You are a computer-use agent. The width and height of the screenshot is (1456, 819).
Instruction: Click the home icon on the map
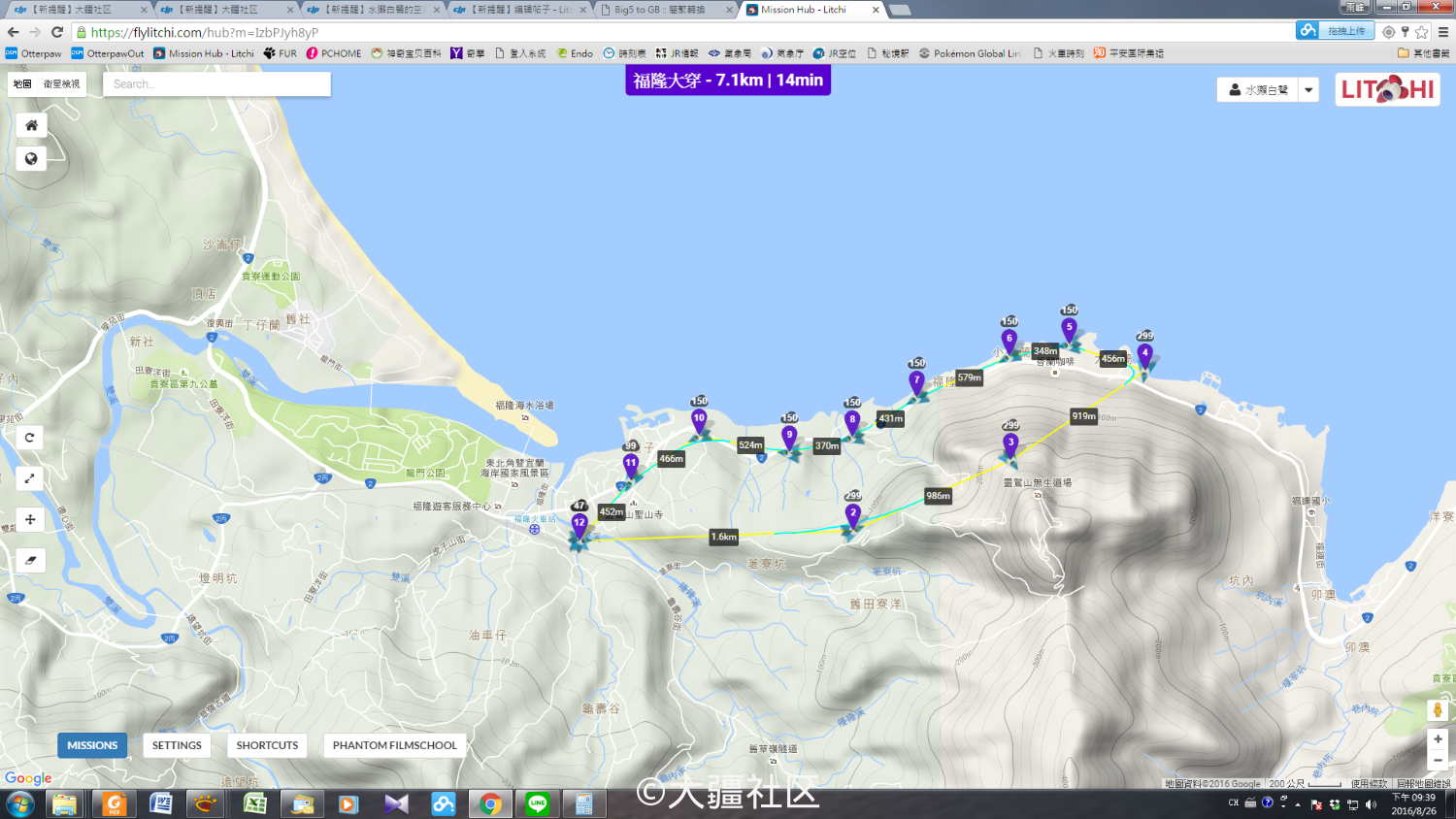tap(31, 125)
